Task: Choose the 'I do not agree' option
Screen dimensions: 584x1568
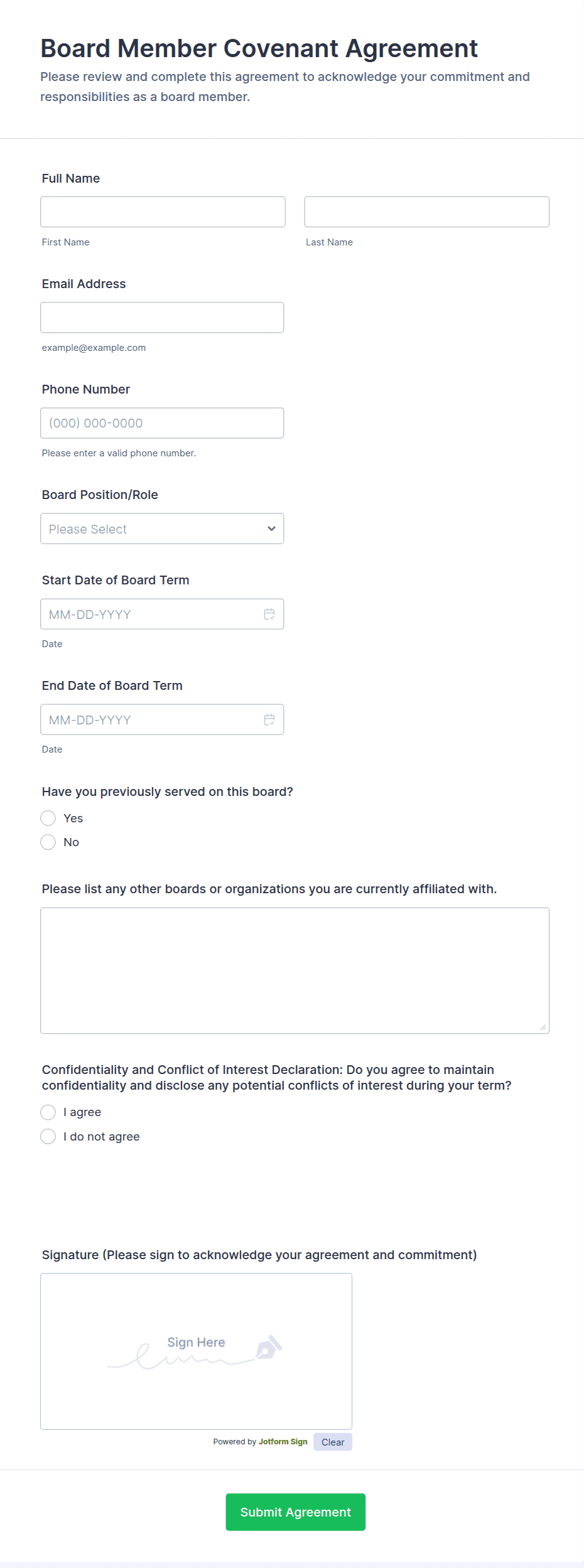Action: [x=48, y=1136]
